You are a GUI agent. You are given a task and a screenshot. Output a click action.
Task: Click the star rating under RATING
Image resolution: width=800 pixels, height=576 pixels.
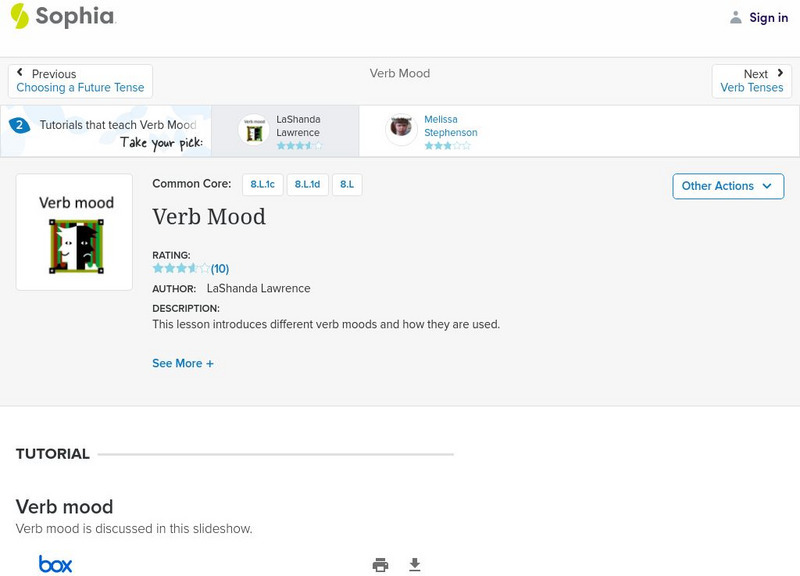pyautogui.click(x=181, y=269)
